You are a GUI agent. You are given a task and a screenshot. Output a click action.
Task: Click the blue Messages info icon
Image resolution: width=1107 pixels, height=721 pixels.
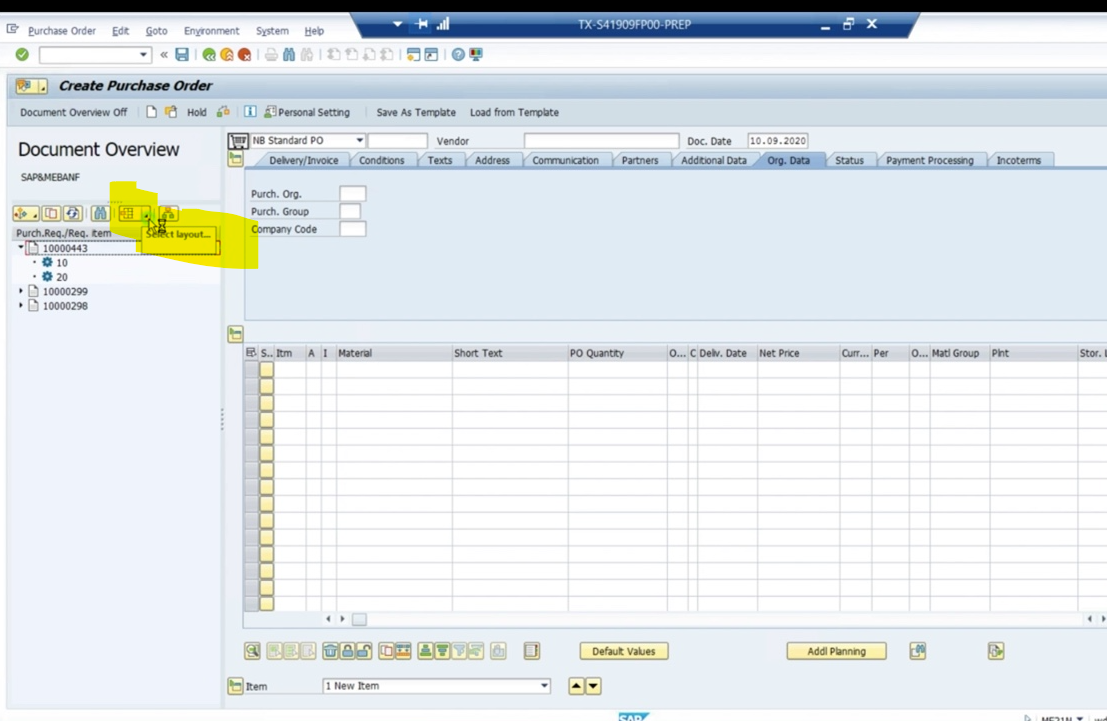(x=250, y=112)
